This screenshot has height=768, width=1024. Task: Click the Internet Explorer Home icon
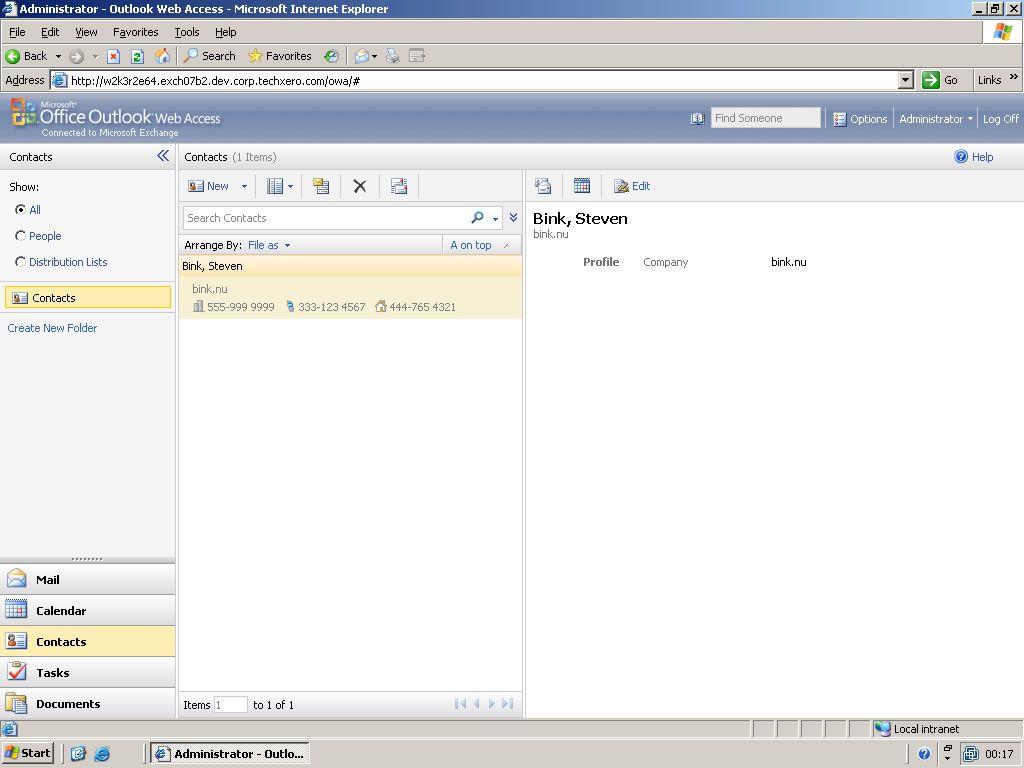pos(162,56)
